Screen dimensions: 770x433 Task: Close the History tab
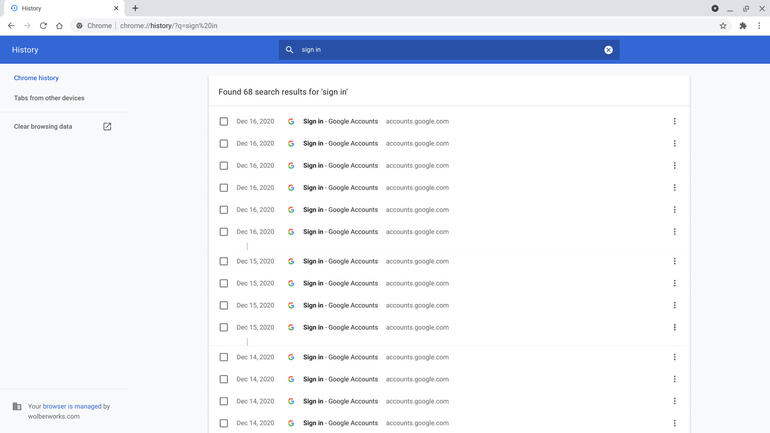(116, 8)
